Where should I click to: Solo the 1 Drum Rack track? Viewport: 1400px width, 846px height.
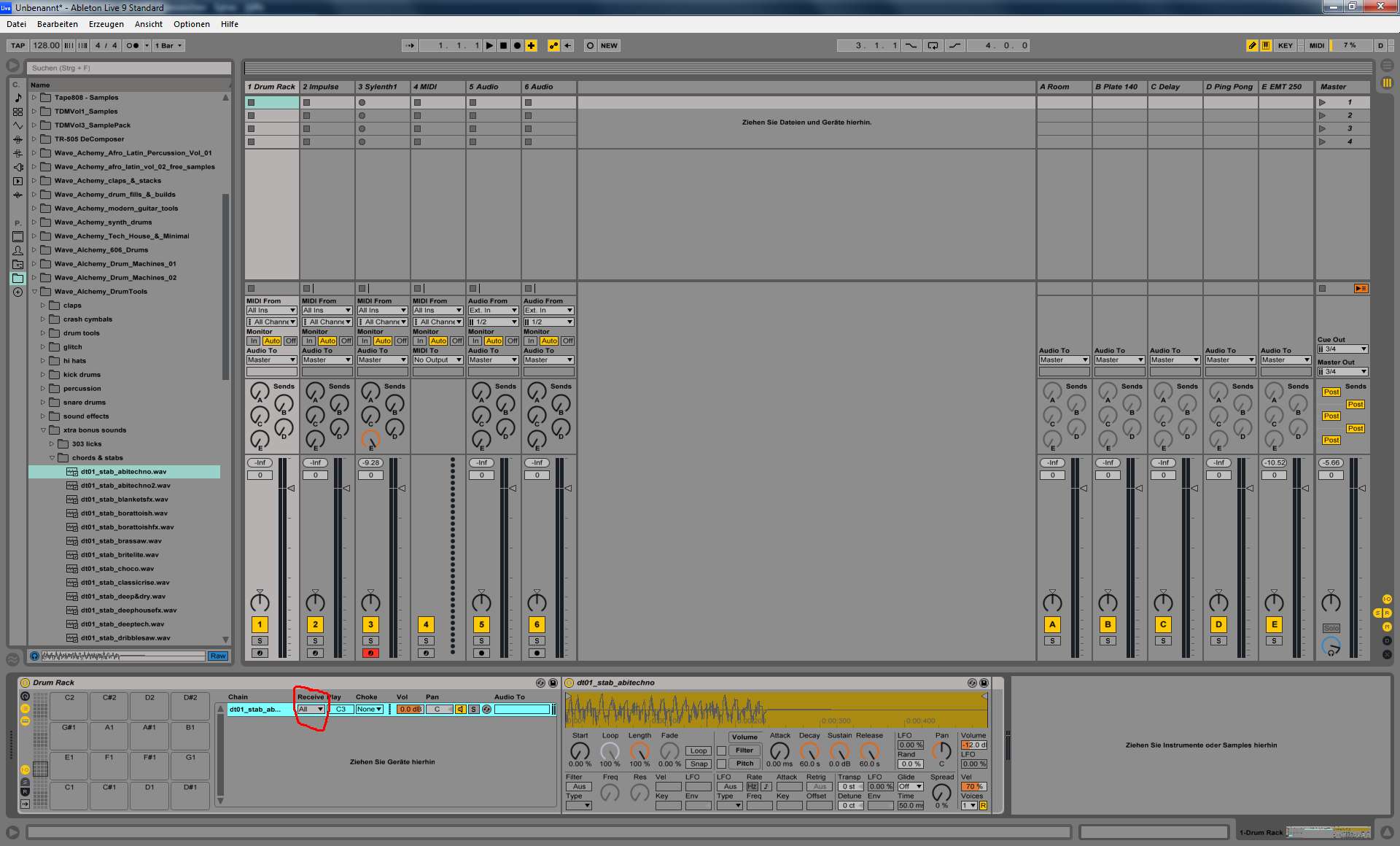point(260,640)
